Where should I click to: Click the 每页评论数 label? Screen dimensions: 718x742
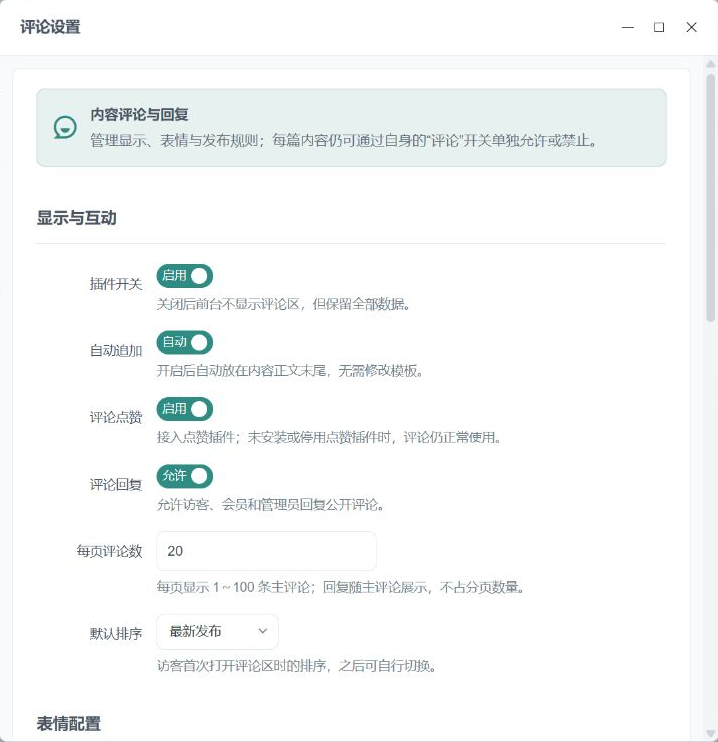(x=109, y=551)
